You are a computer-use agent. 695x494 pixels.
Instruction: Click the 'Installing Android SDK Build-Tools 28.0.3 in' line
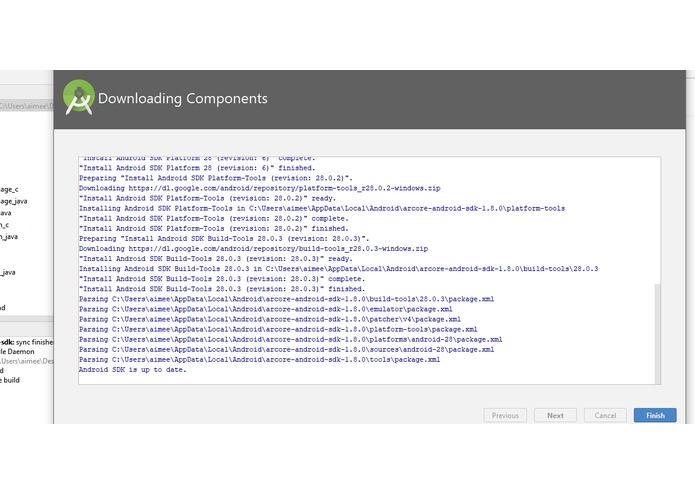click(x=339, y=269)
